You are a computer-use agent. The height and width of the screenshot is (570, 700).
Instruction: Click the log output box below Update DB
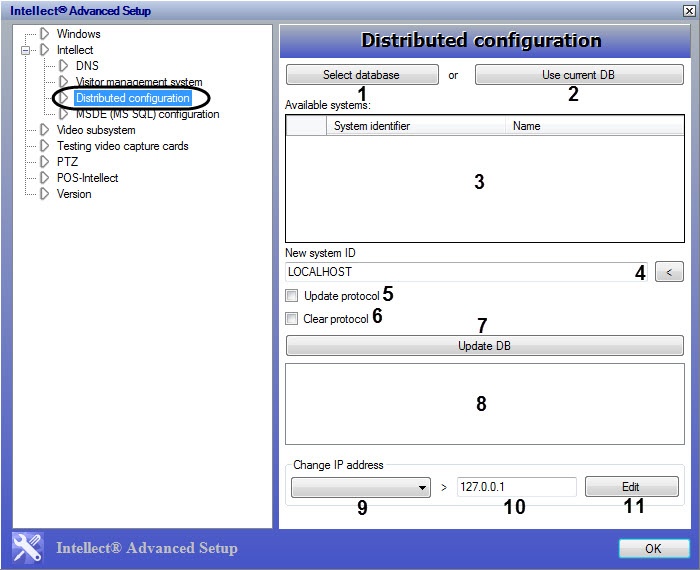point(485,404)
